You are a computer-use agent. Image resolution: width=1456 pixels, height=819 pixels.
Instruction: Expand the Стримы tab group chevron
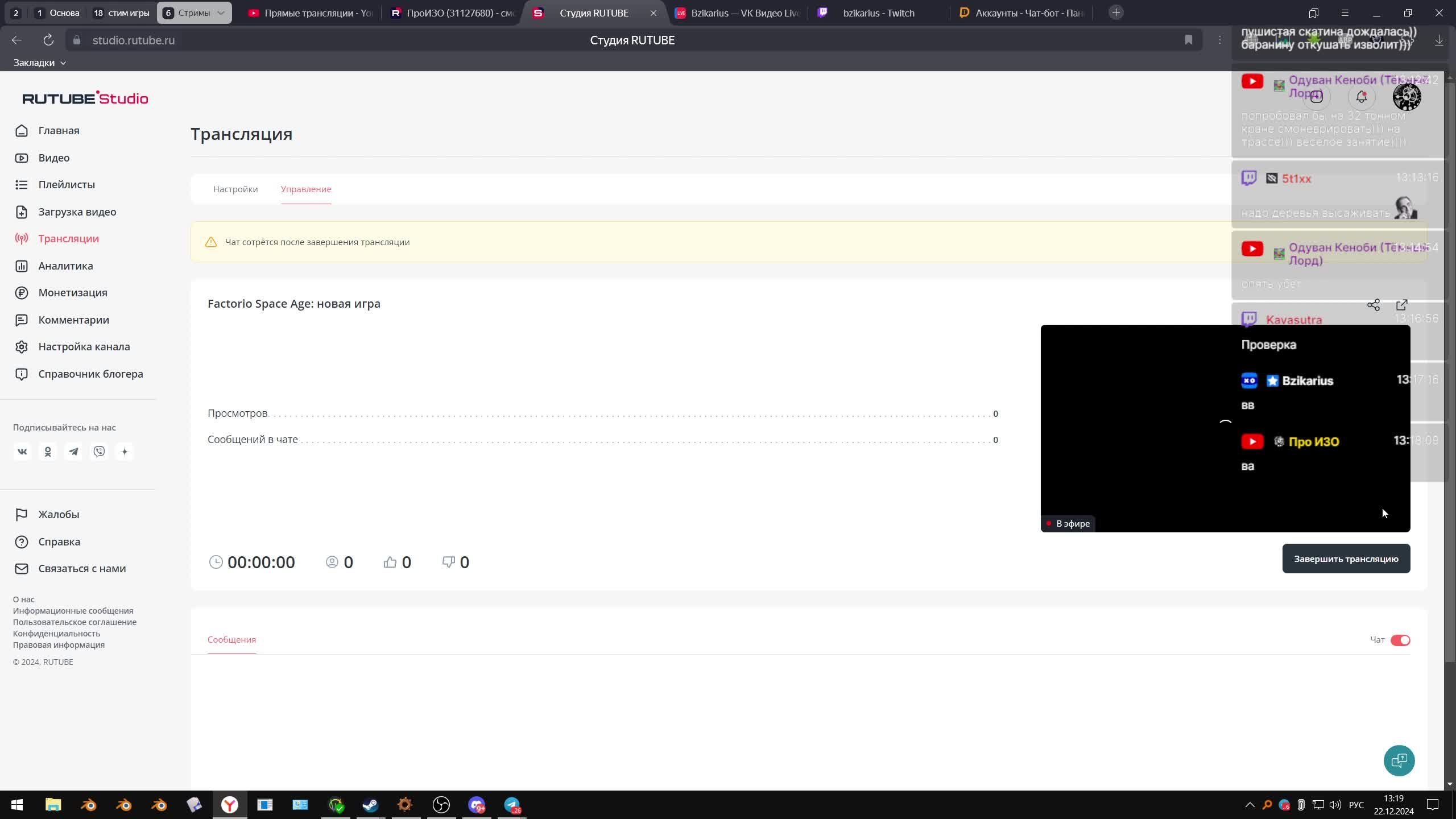click(221, 13)
